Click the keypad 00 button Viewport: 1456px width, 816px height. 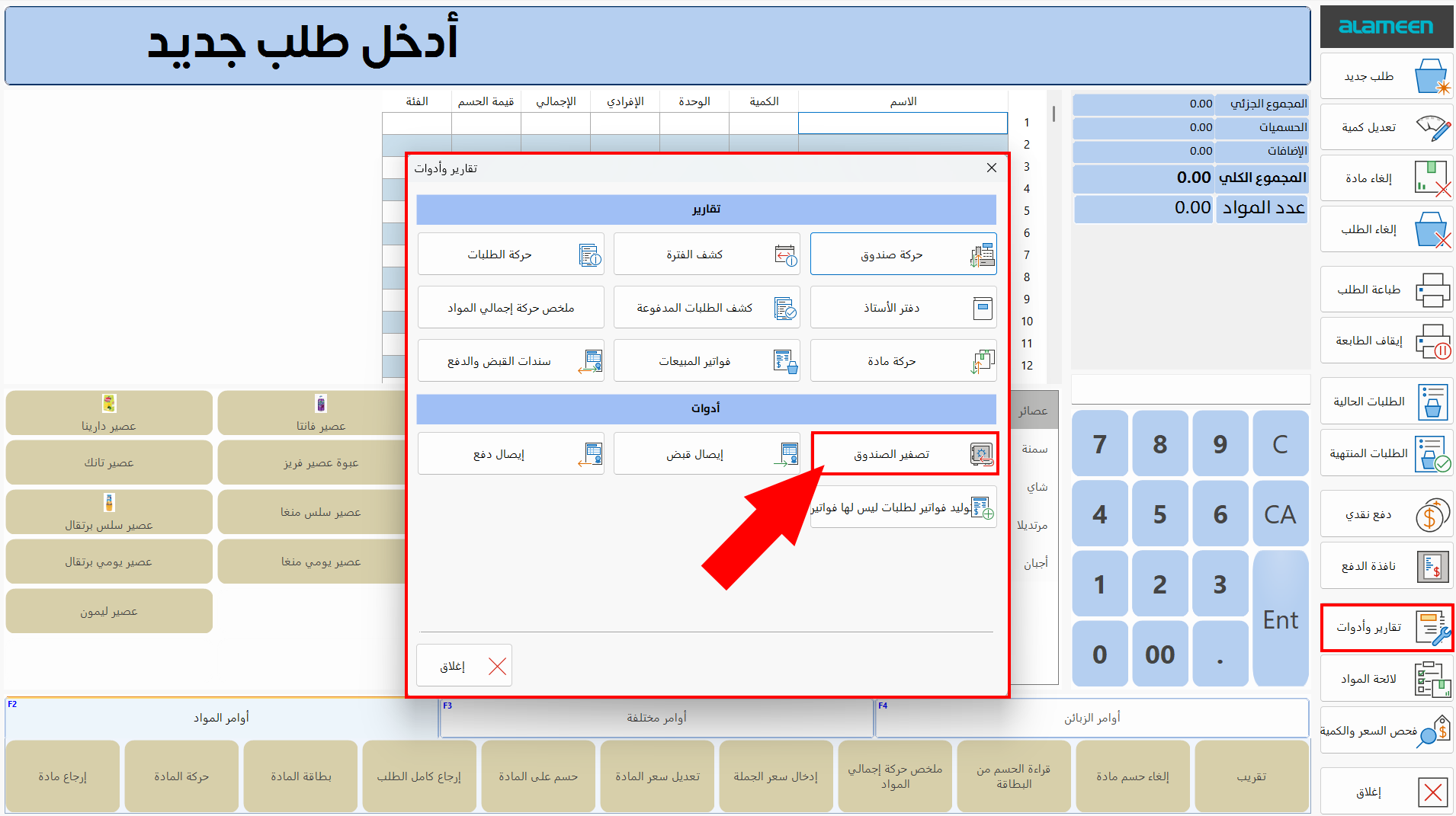point(1160,654)
